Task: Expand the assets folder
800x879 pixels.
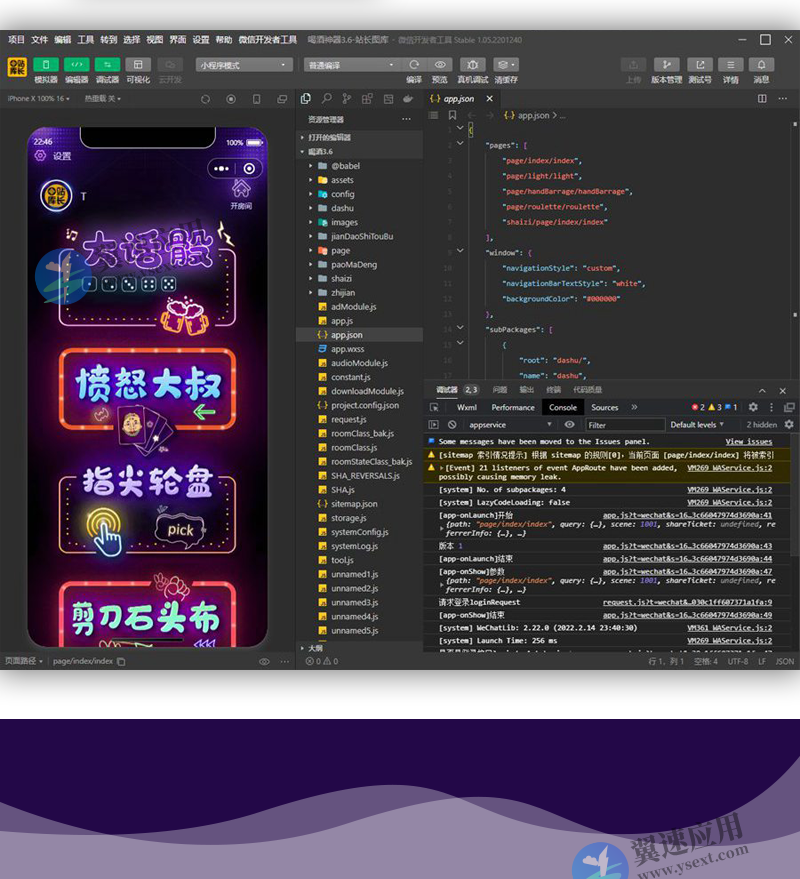Action: (342, 180)
